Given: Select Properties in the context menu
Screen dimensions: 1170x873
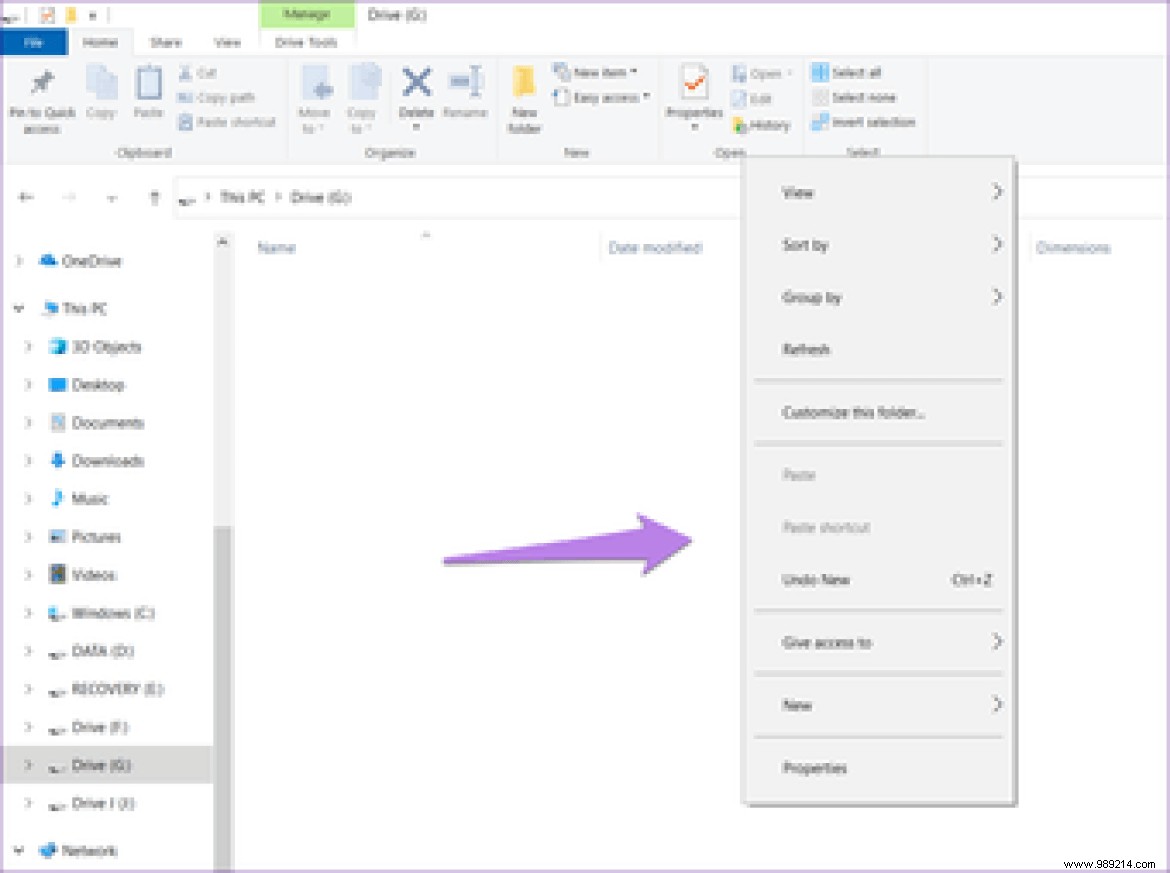Looking at the screenshot, I should tap(815, 768).
